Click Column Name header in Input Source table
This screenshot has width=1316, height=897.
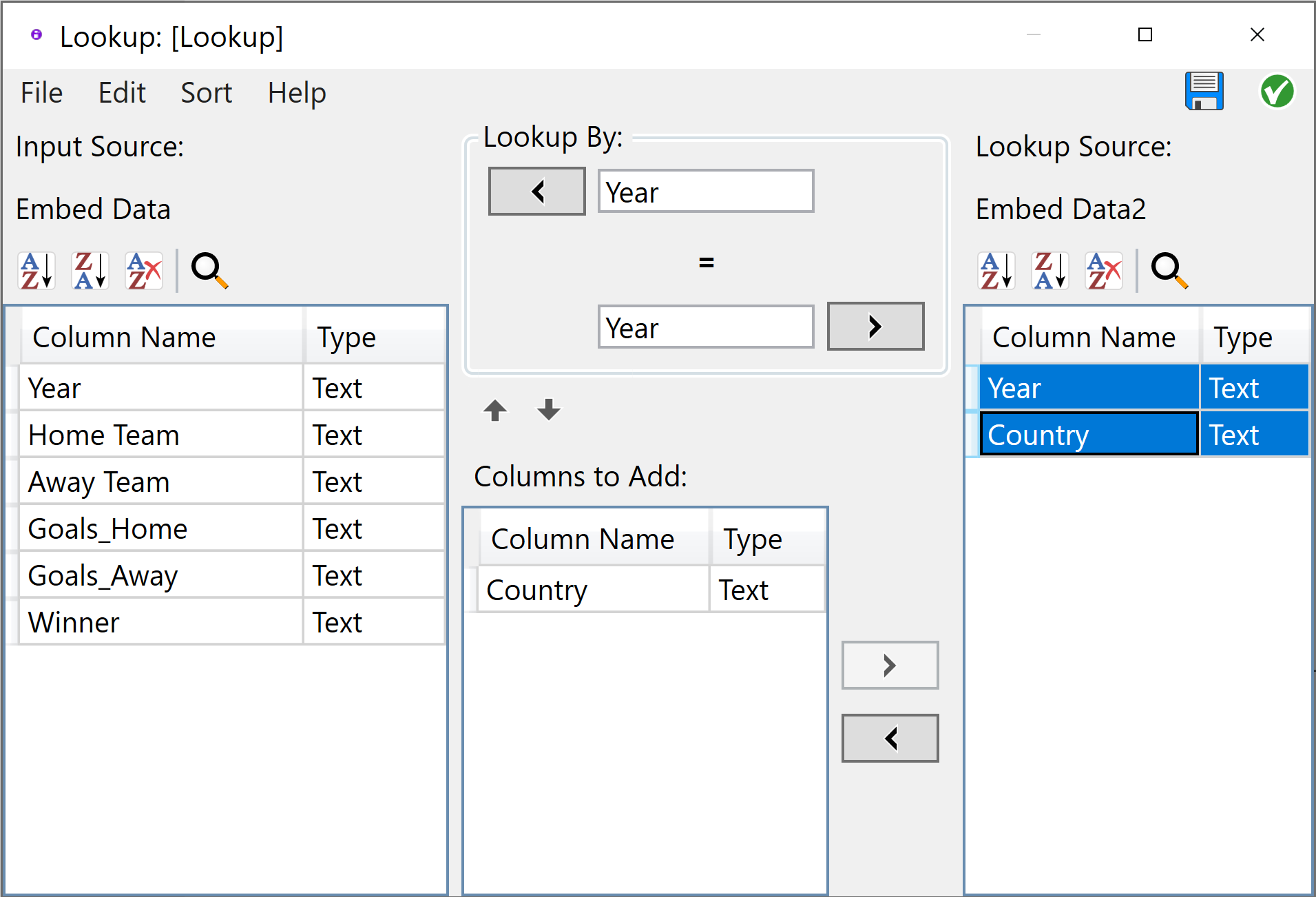tap(162, 337)
